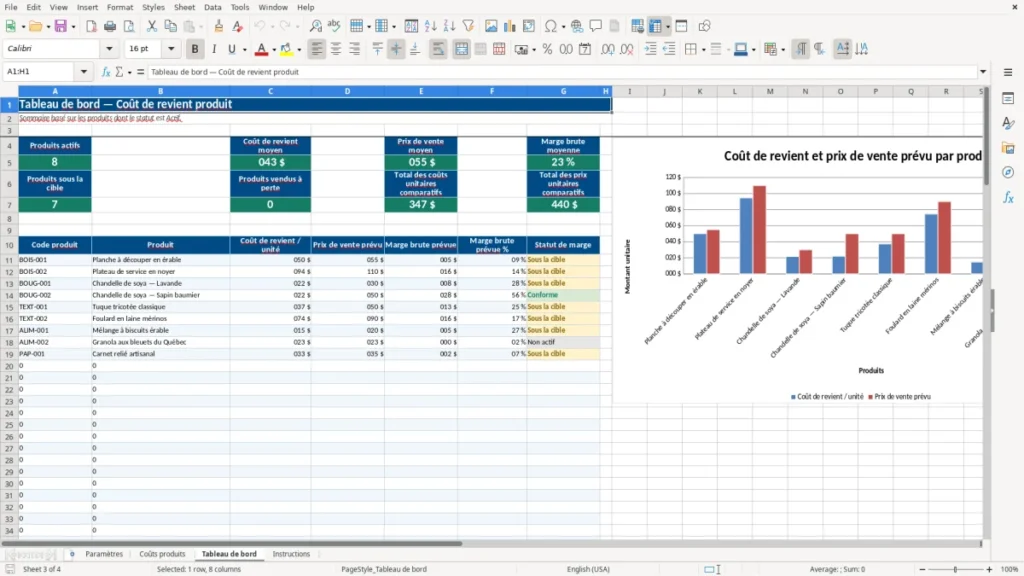Viewport: 1024px width, 576px height.
Task: Click the English (USA) language status field
Action: (588, 569)
